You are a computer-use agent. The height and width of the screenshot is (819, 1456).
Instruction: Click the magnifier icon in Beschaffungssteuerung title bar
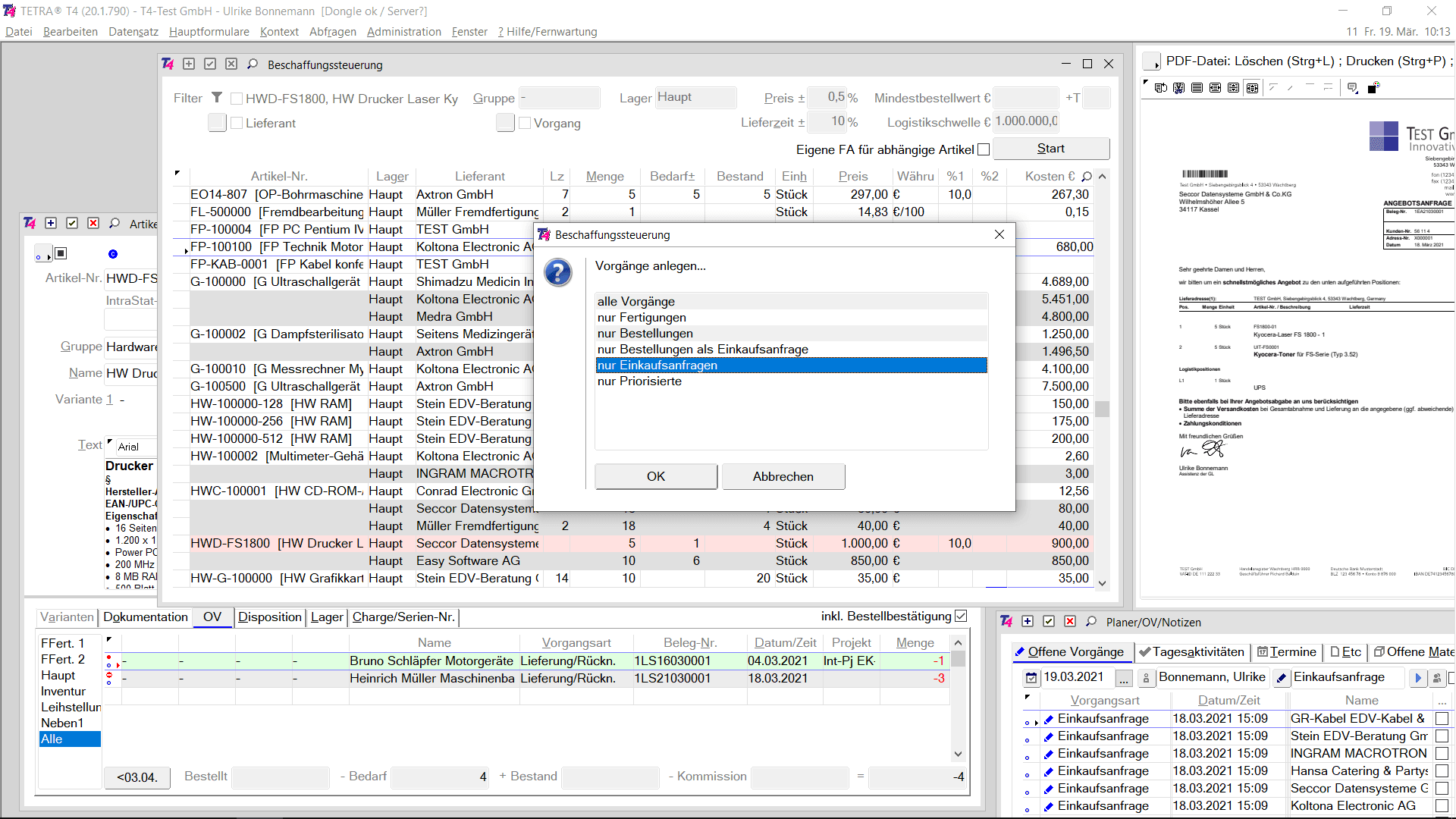coord(253,64)
